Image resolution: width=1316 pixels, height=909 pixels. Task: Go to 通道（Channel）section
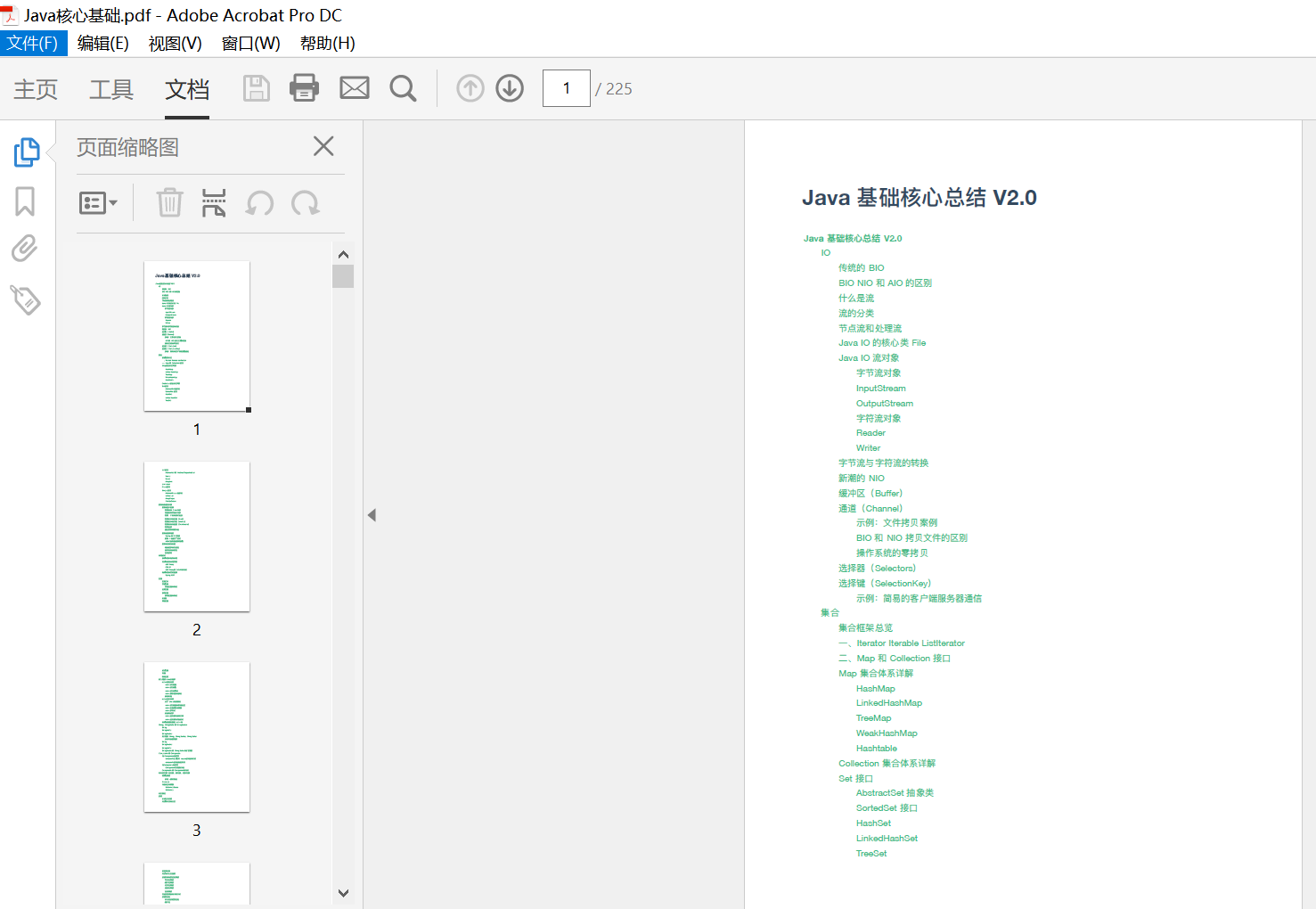[x=871, y=508]
